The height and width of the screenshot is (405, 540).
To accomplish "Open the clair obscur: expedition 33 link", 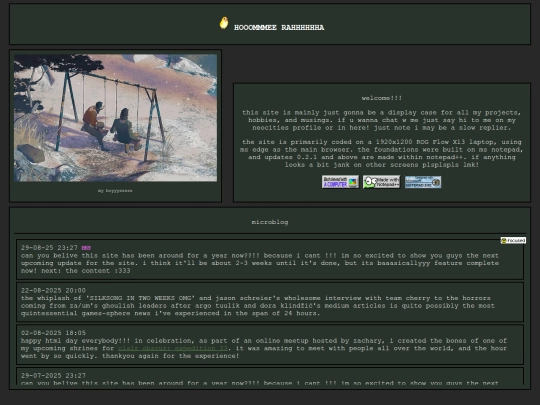I will (x=173, y=348).
